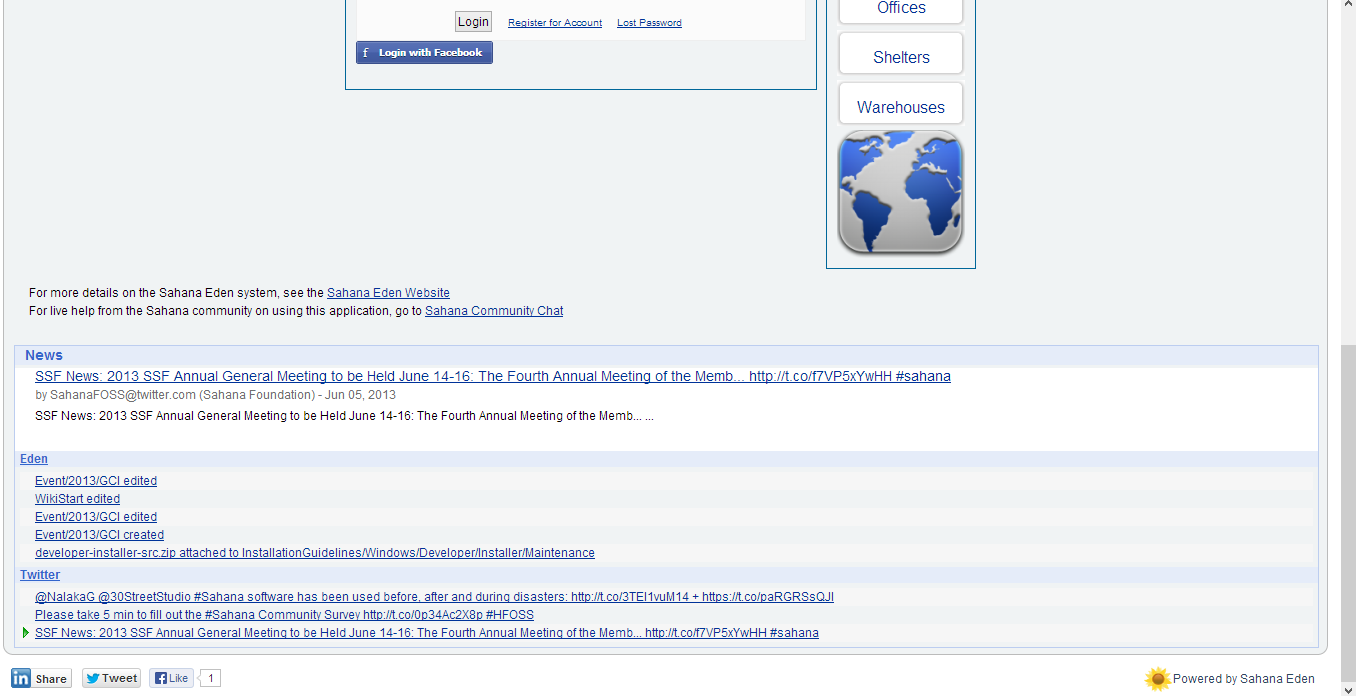Click the green arrow beside the SSF News tweet
1356x696 pixels.
(x=26, y=633)
